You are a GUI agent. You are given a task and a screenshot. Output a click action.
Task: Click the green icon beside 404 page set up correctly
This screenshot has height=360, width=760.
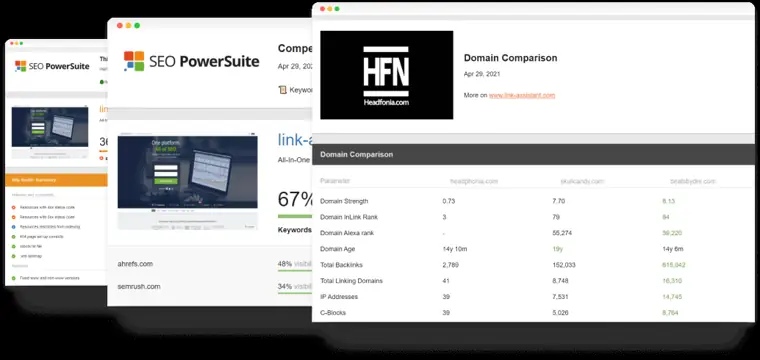click(x=14, y=236)
